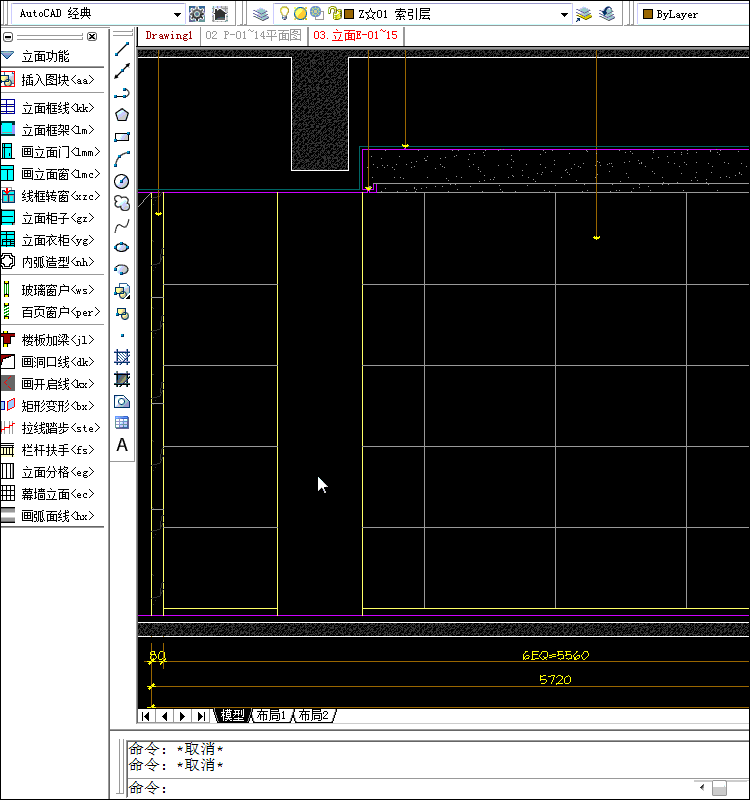Open the Workspace Settings gear icon
750x800 pixels.
coord(197,14)
